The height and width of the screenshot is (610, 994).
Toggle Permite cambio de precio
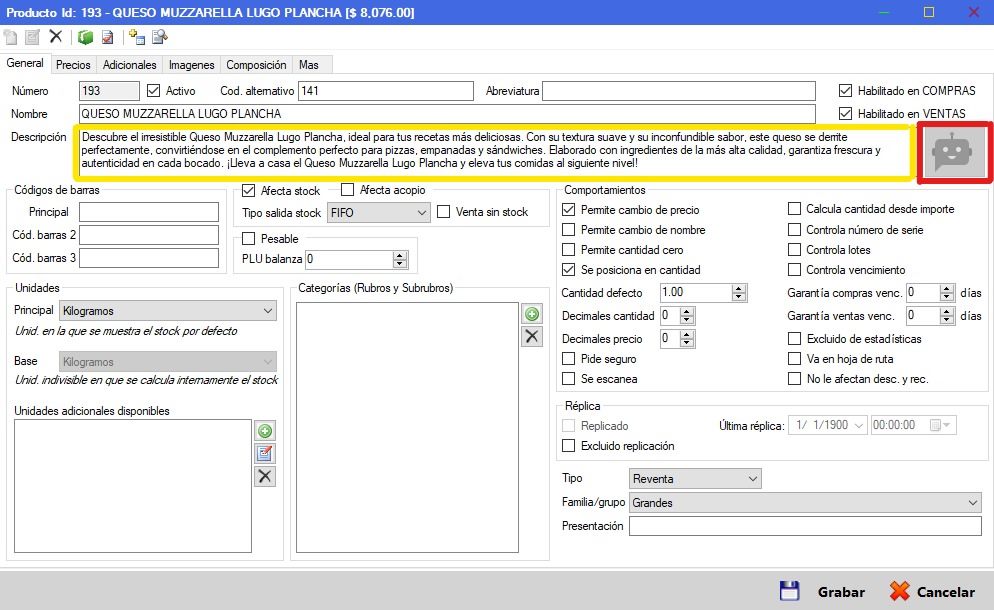569,210
